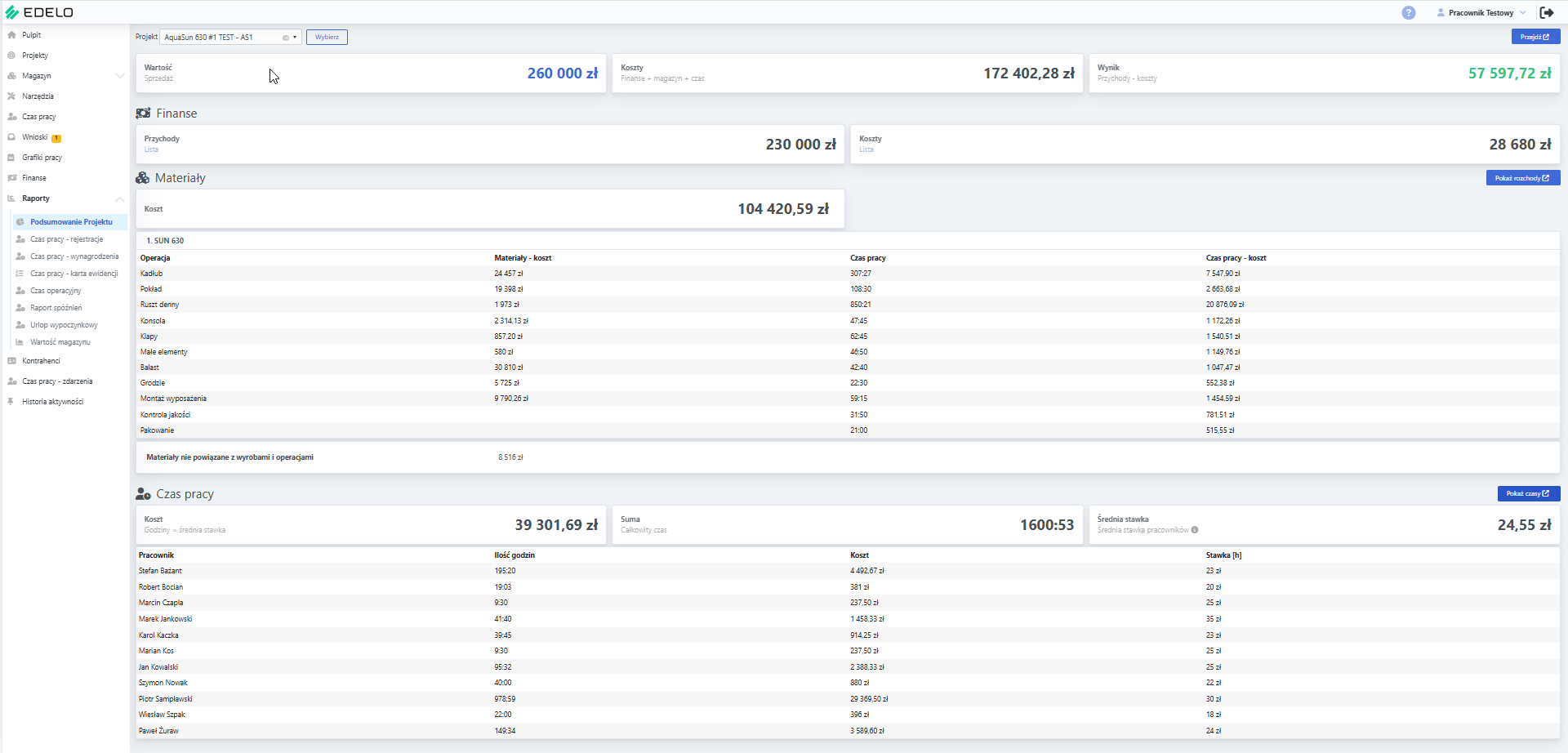Click the logout arrow icon
The height and width of the screenshot is (753, 1568).
[x=1547, y=12]
